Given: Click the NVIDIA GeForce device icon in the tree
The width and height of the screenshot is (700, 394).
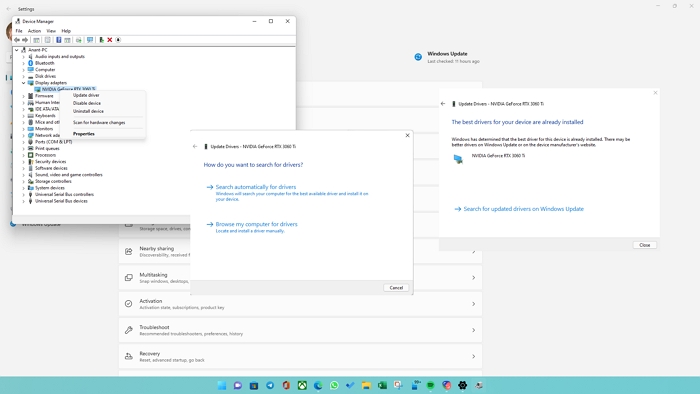Looking at the screenshot, I should (x=38, y=89).
